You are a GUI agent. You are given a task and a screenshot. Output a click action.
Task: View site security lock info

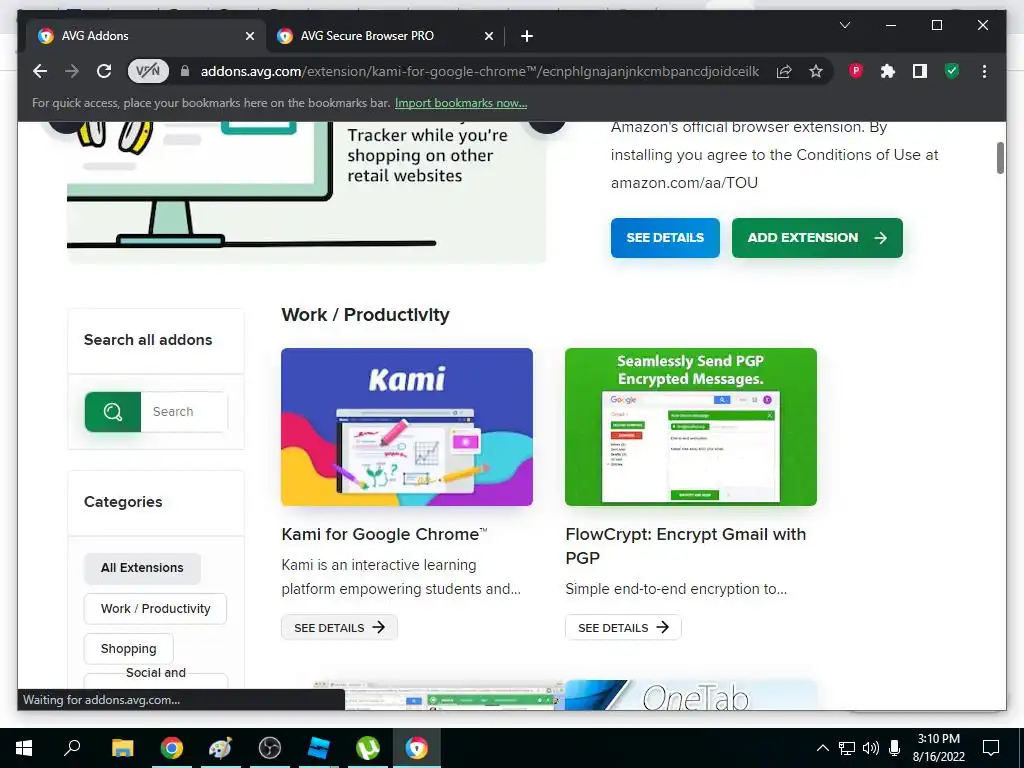pyautogui.click(x=185, y=71)
